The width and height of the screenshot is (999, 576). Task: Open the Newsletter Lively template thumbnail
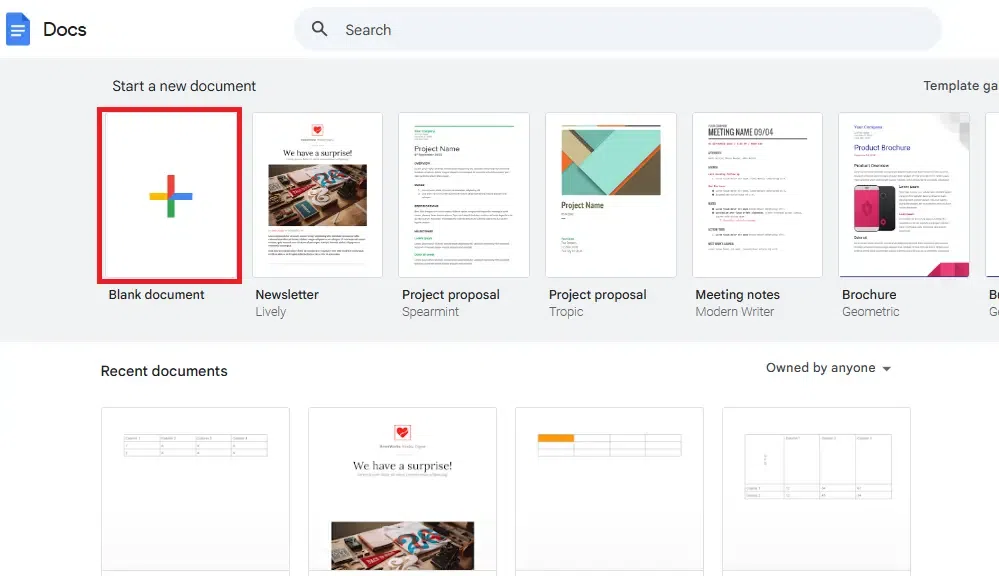(317, 195)
